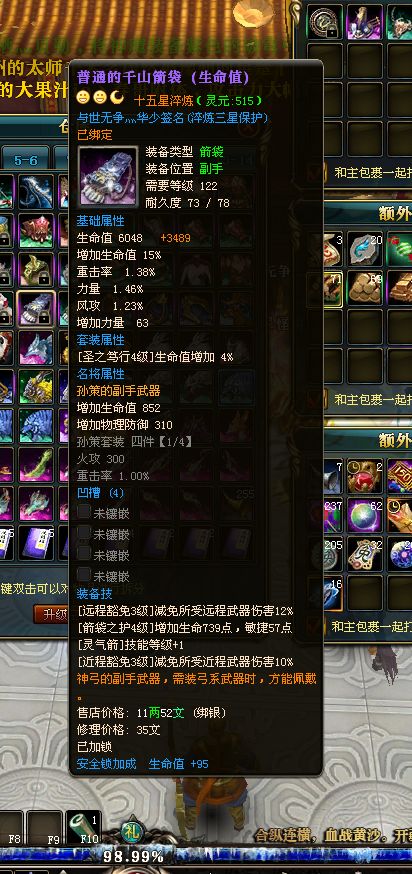412x874 pixels.
Task: Select the locked ring item in top bag
Action: (326, 22)
